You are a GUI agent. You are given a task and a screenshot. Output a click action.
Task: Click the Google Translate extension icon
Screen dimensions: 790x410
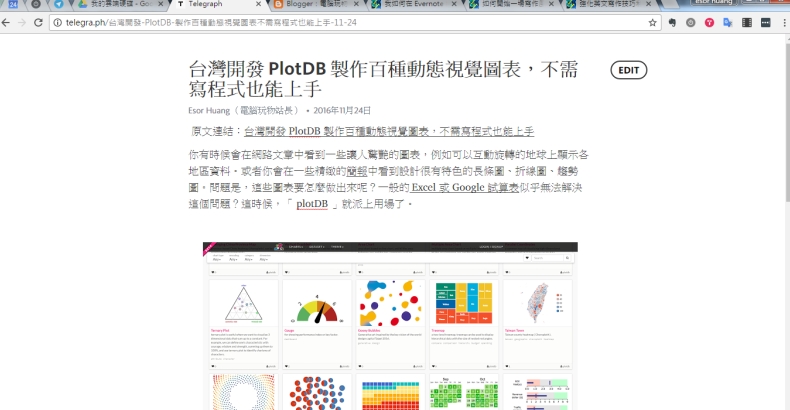click(x=728, y=22)
